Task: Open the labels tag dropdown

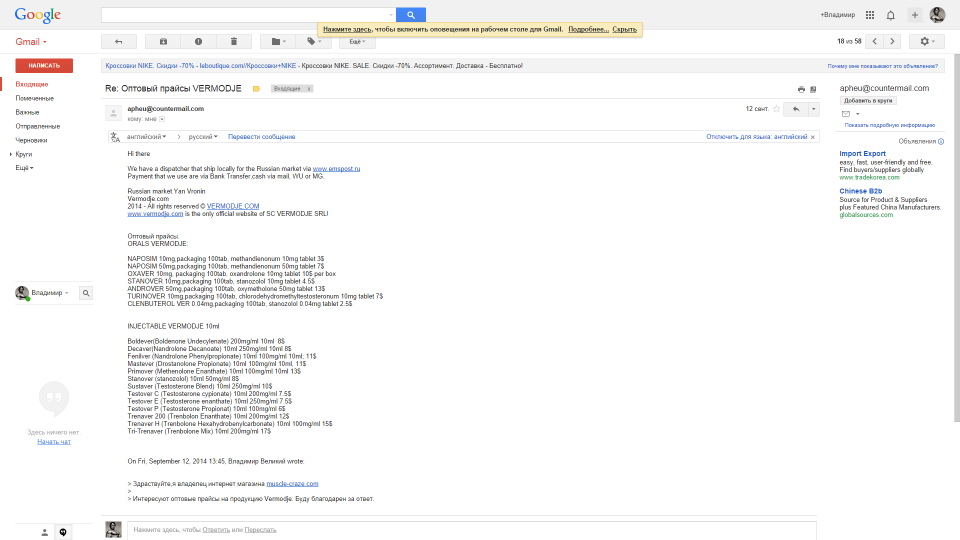Action: [x=315, y=41]
